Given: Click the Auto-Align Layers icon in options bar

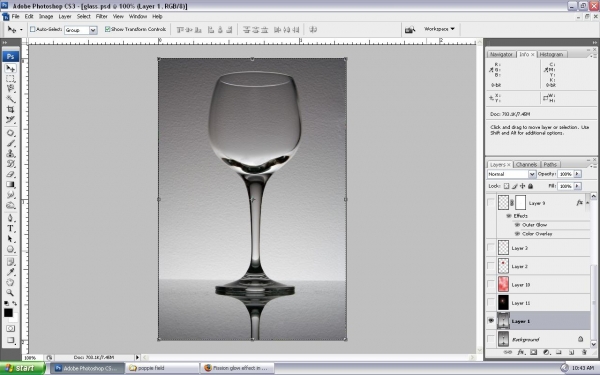Looking at the screenshot, I should pyautogui.click(x=313, y=29).
